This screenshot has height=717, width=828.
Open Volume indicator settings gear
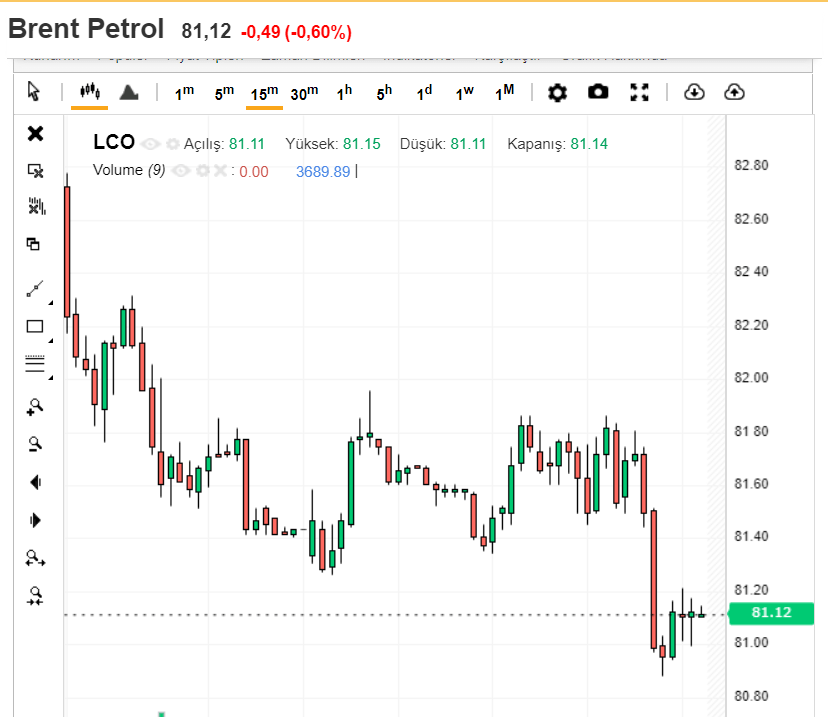pyautogui.click(x=203, y=171)
